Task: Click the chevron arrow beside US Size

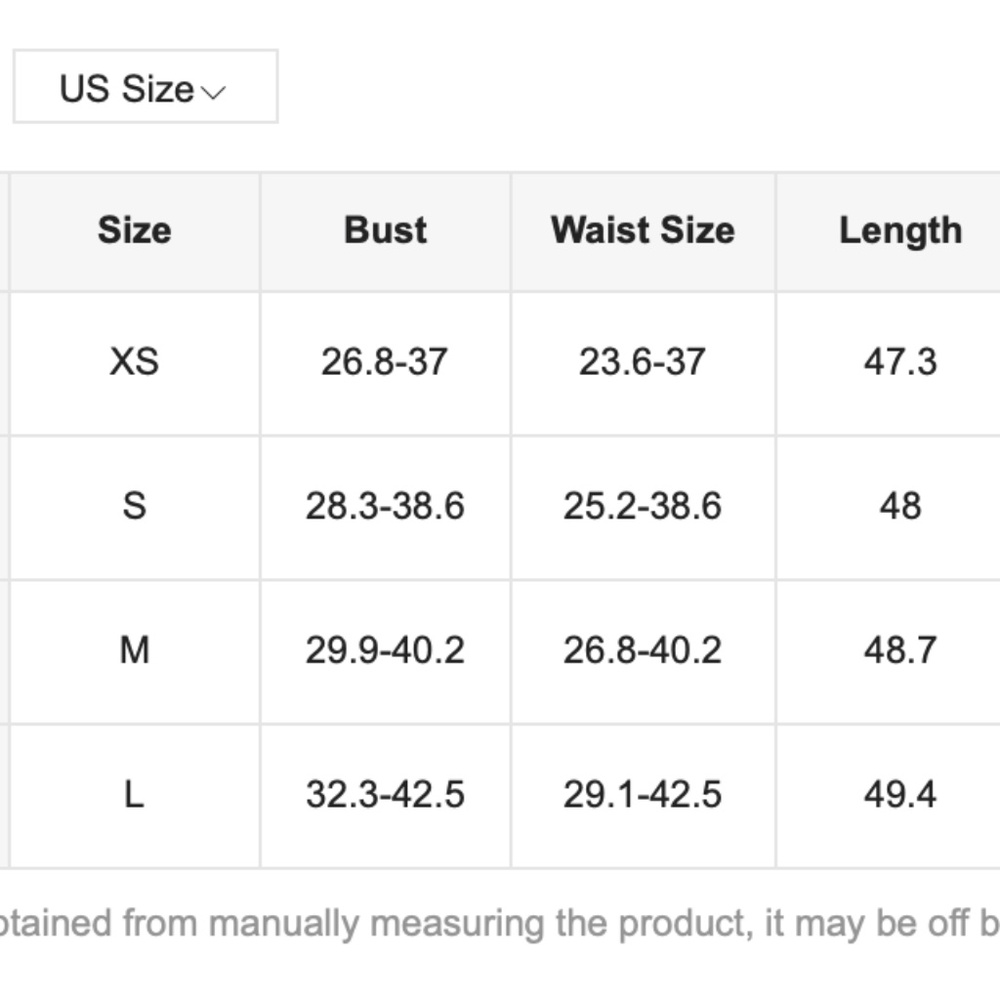Action: tap(213, 93)
